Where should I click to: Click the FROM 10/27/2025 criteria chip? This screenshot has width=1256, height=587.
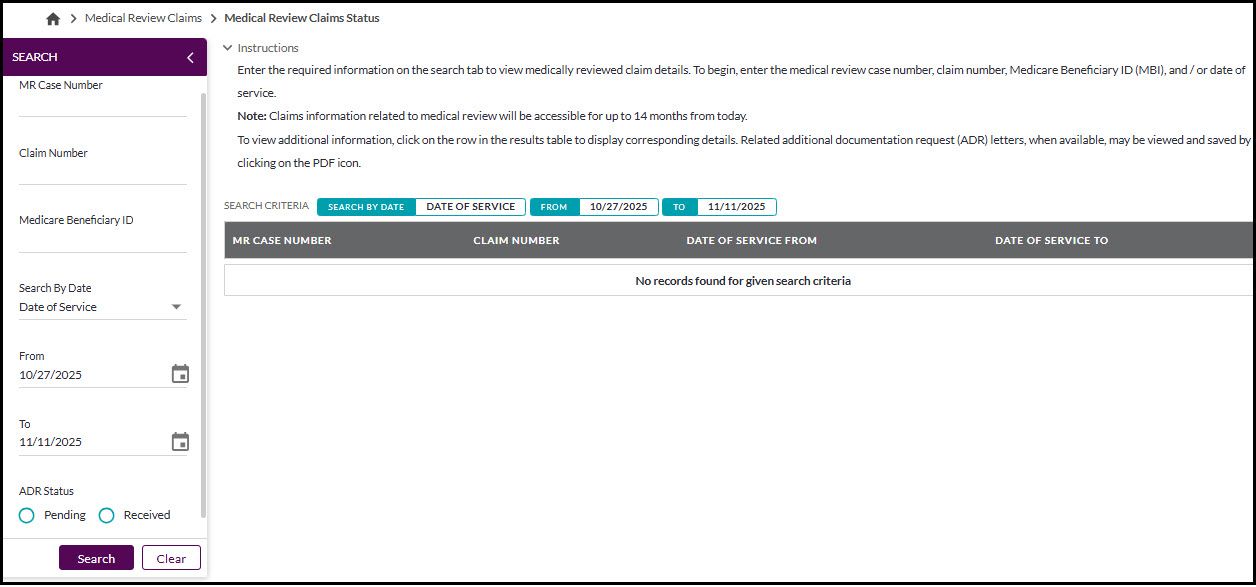(x=594, y=206)
